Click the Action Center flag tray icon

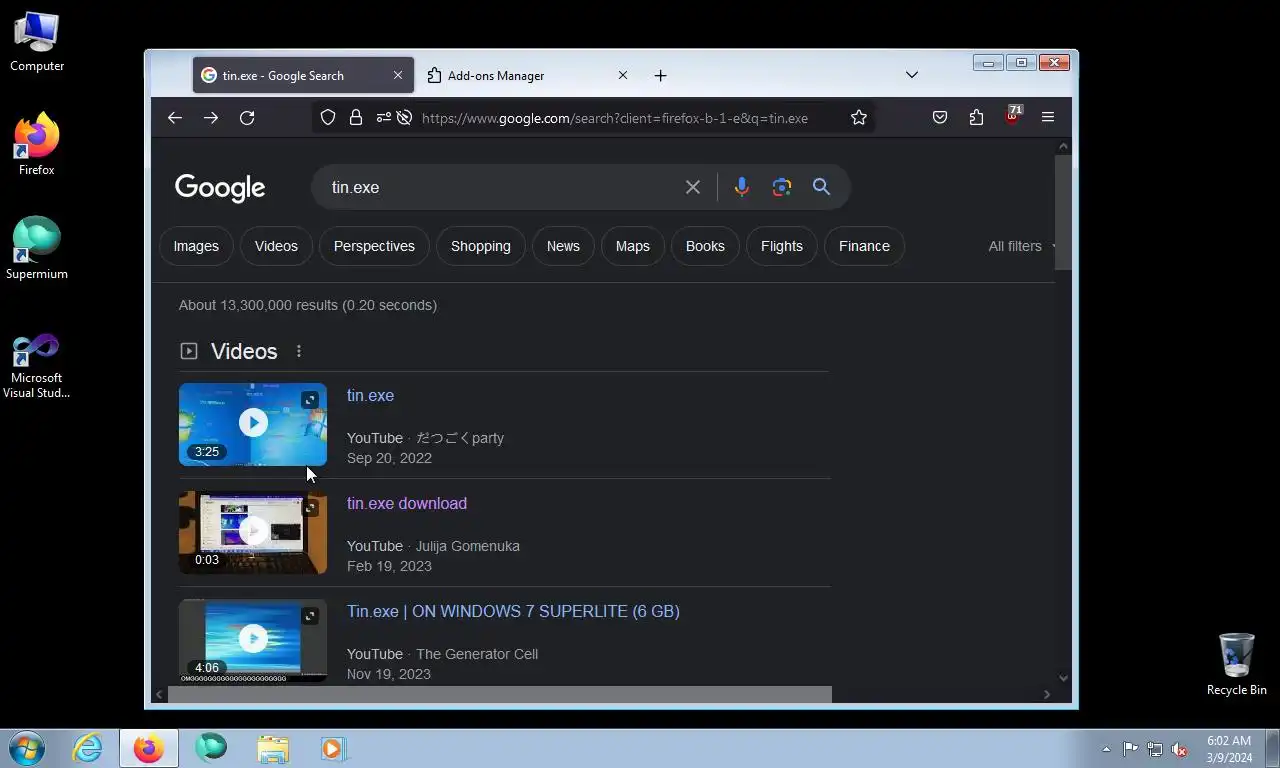point(1130,749)
